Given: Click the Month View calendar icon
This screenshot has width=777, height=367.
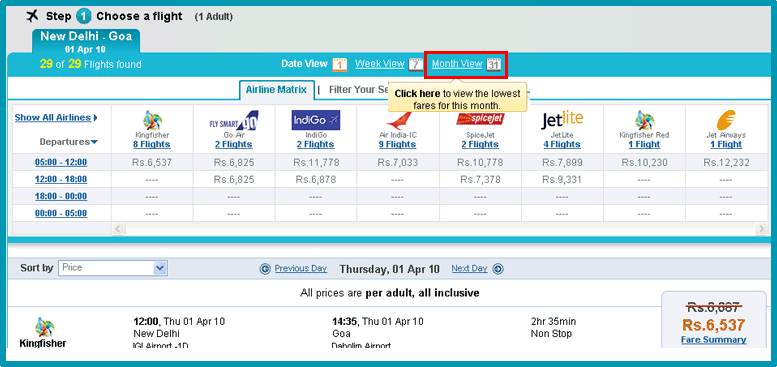Looking at the screenshot, I should (494, 64).
